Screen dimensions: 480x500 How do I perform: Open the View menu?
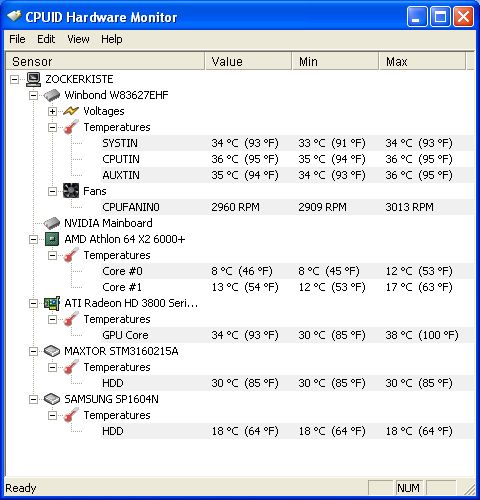78,39
